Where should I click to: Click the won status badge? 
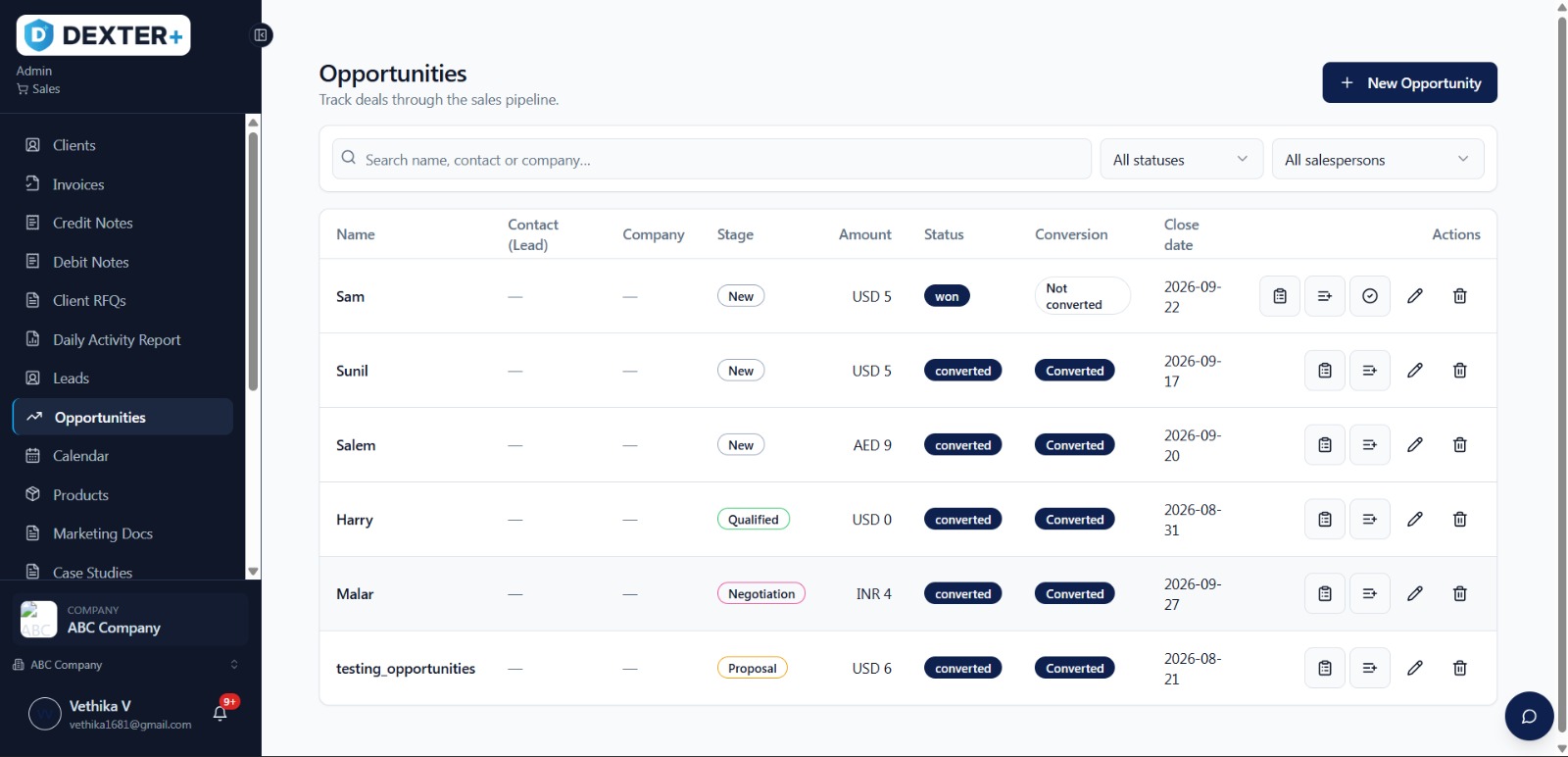coord(947,296)
